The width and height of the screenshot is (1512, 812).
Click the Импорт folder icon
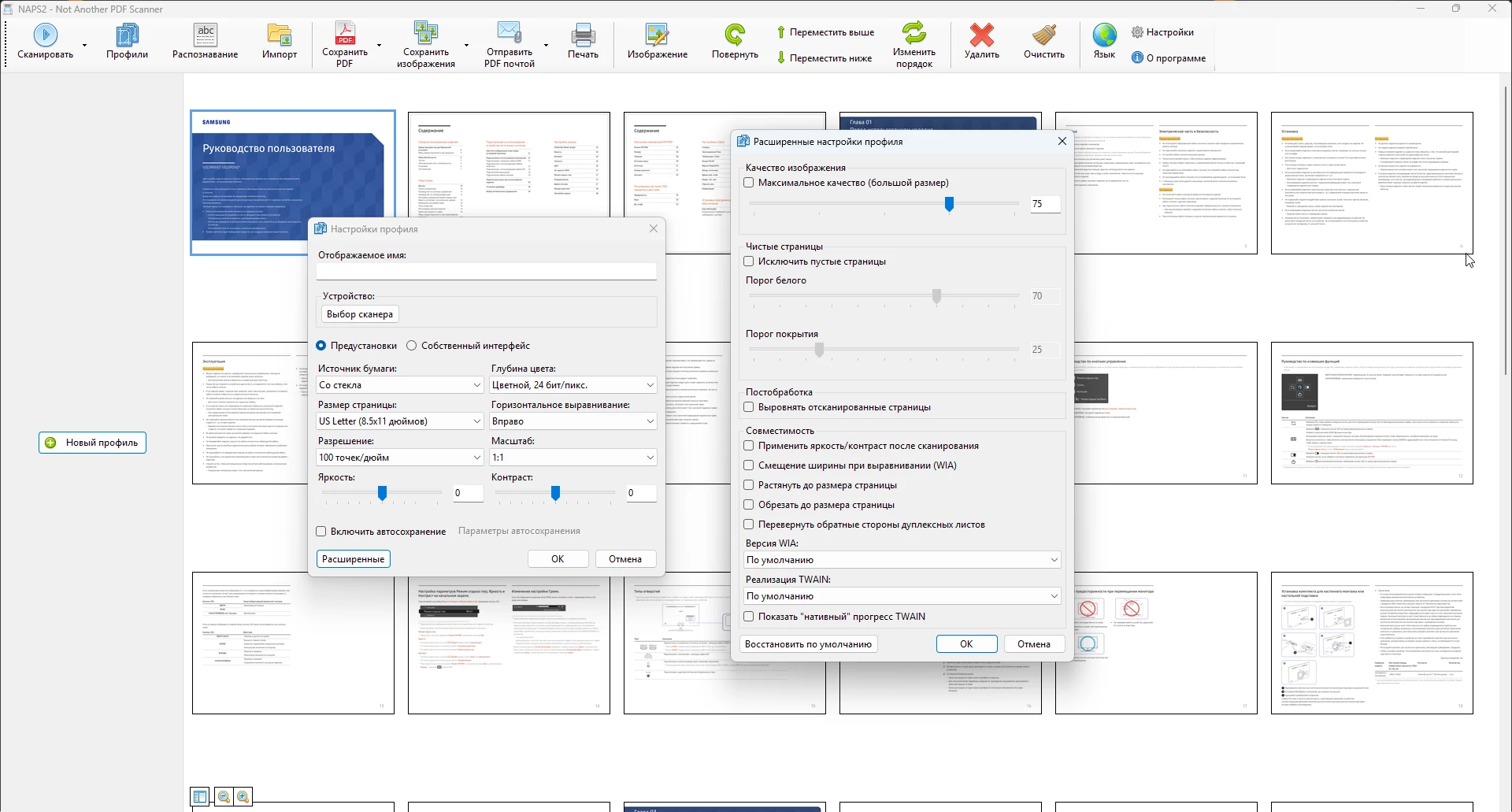point(280,35)
